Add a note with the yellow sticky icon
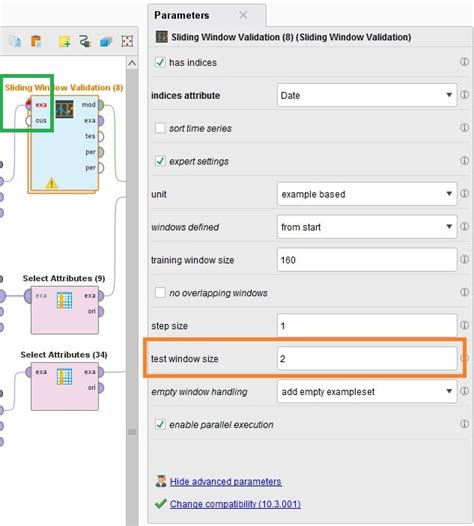This screenshot has height=526, width=474. click(64, 42)
